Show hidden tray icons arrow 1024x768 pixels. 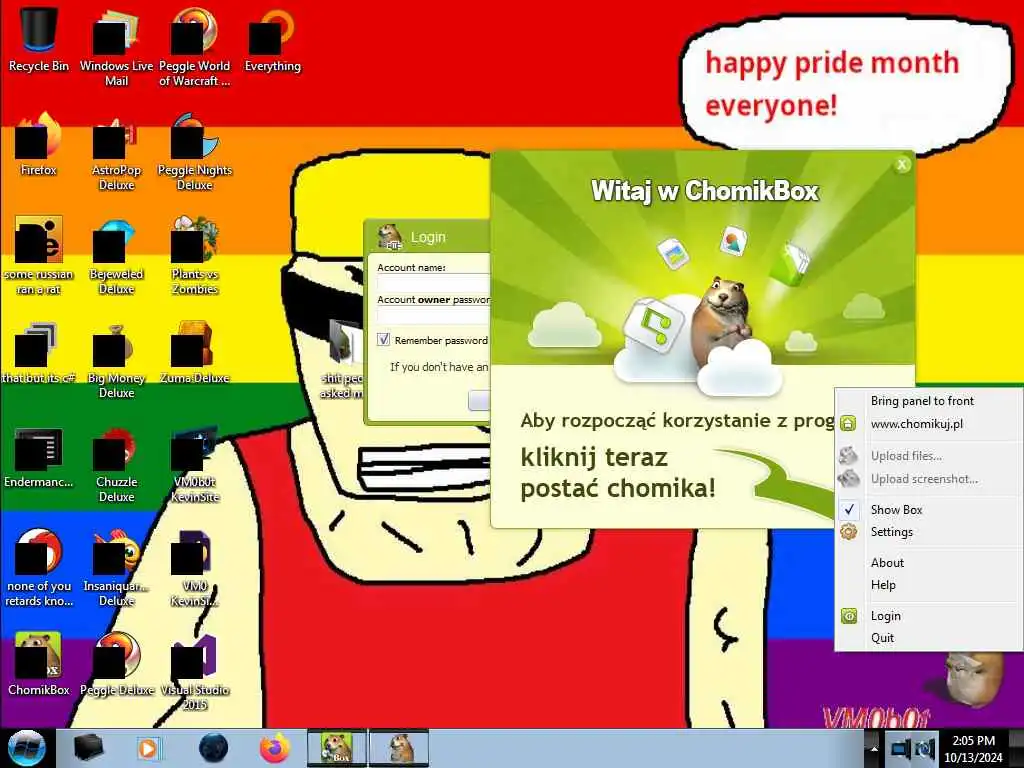(872, 748)
